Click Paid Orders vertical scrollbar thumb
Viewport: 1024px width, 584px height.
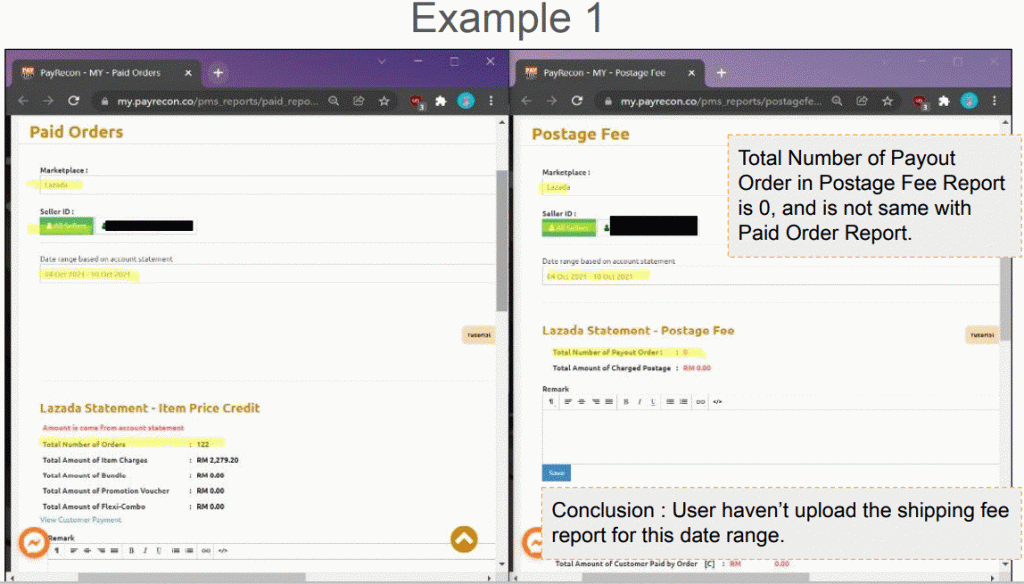coord(502,241)
